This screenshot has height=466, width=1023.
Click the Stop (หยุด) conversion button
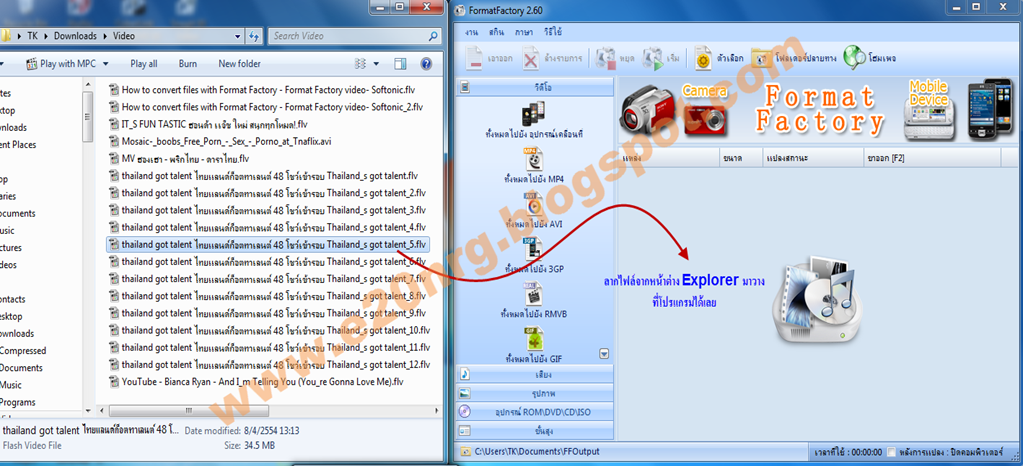tap(615, 58)
